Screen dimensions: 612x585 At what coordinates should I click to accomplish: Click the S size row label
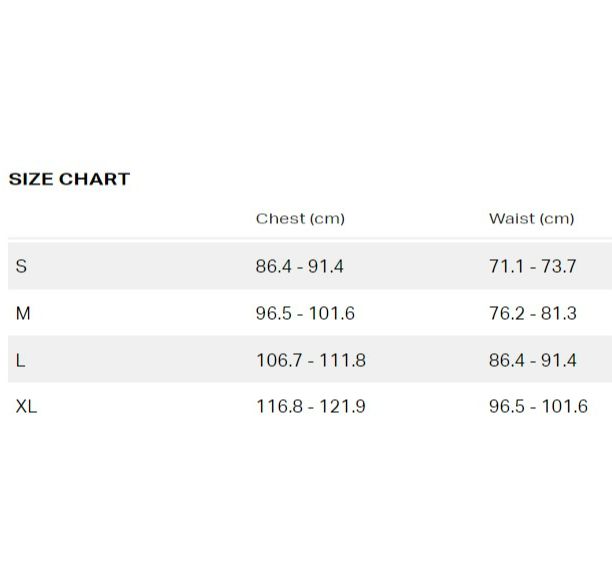coord(21,267)
